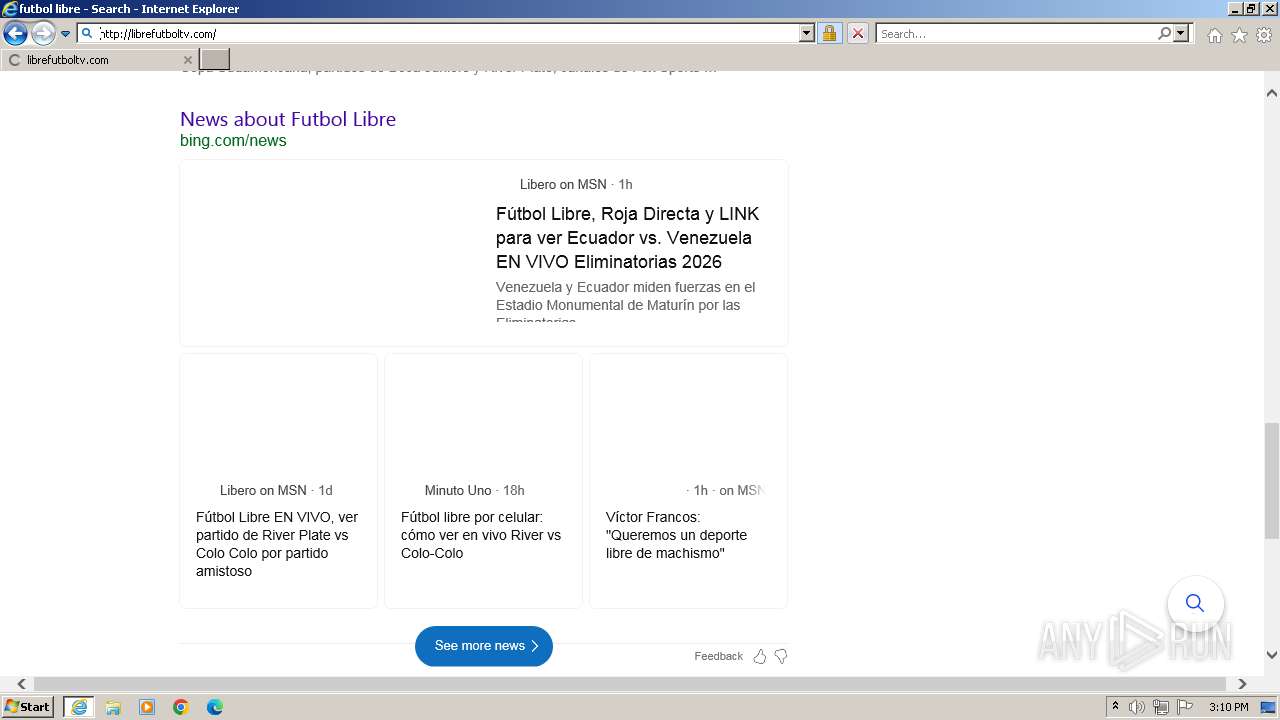
Task: Click the floating blue search magnifier button
Action: click(1195, 603)
